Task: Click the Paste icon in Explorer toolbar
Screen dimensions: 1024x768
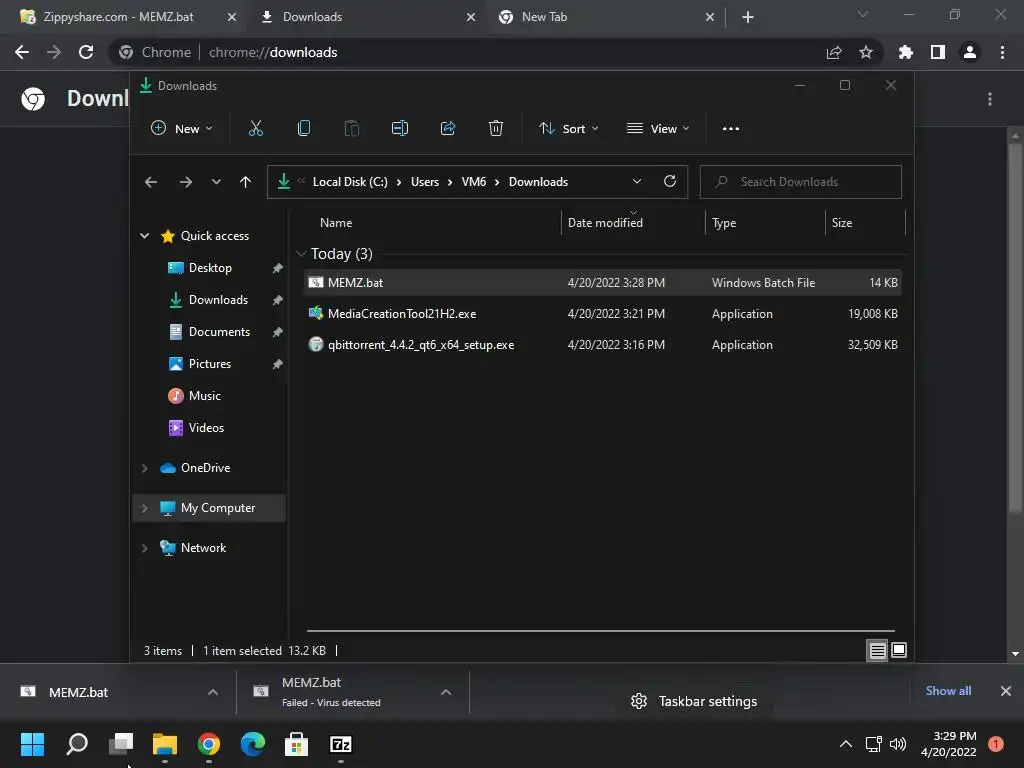Action: click(x=351, y=129)
